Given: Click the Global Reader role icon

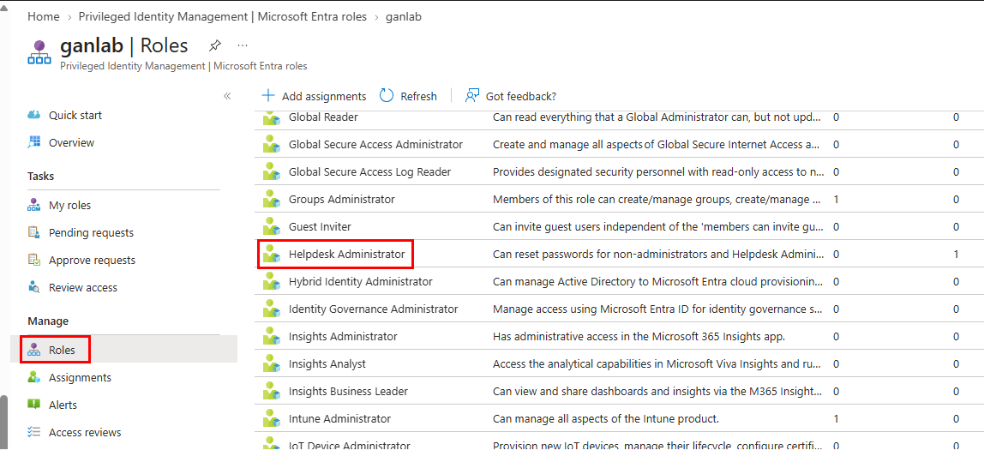Looking at the screenshot, I should coord(271,117).
